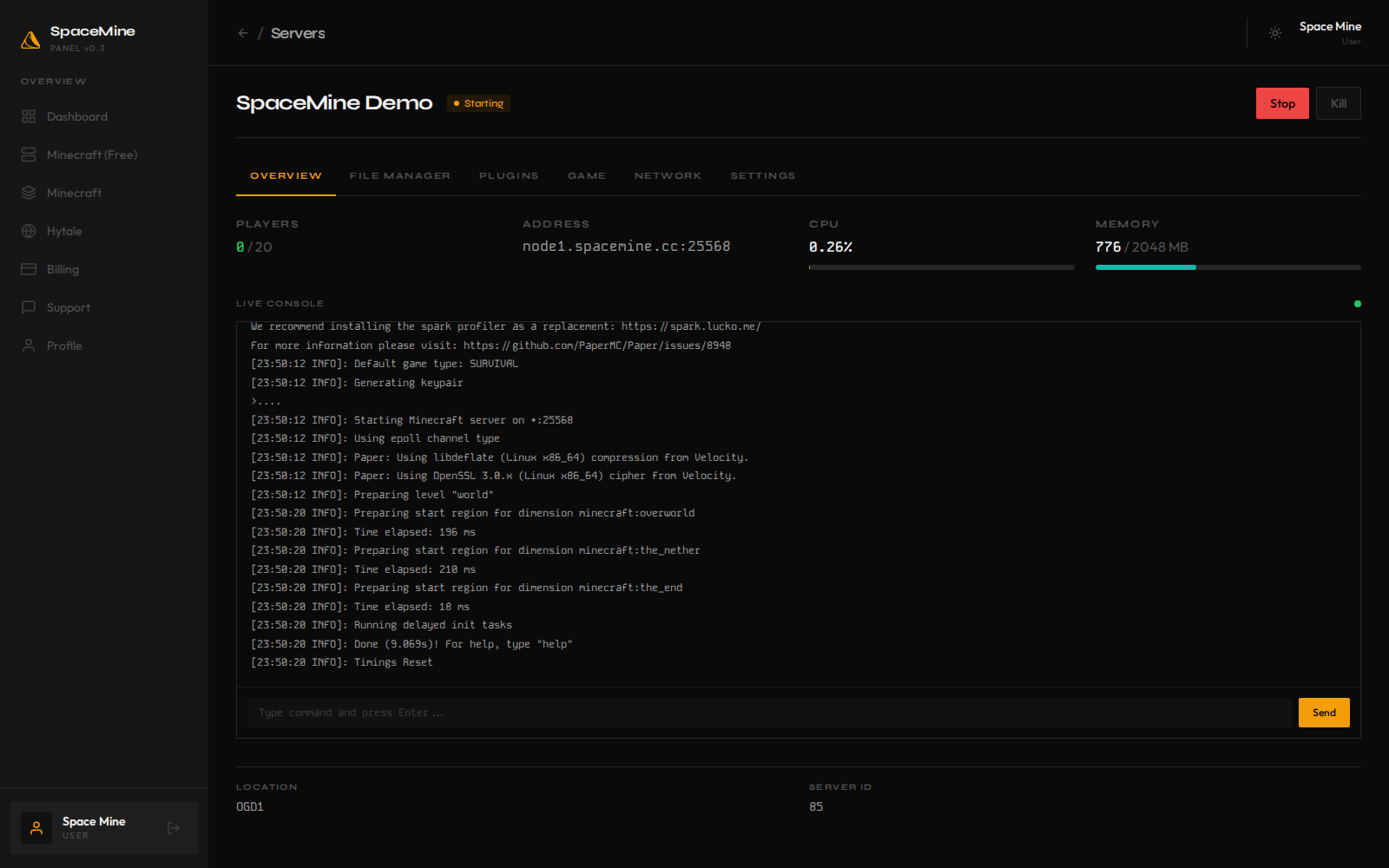Click the SpaceMine Demo server title

point(334,103)
